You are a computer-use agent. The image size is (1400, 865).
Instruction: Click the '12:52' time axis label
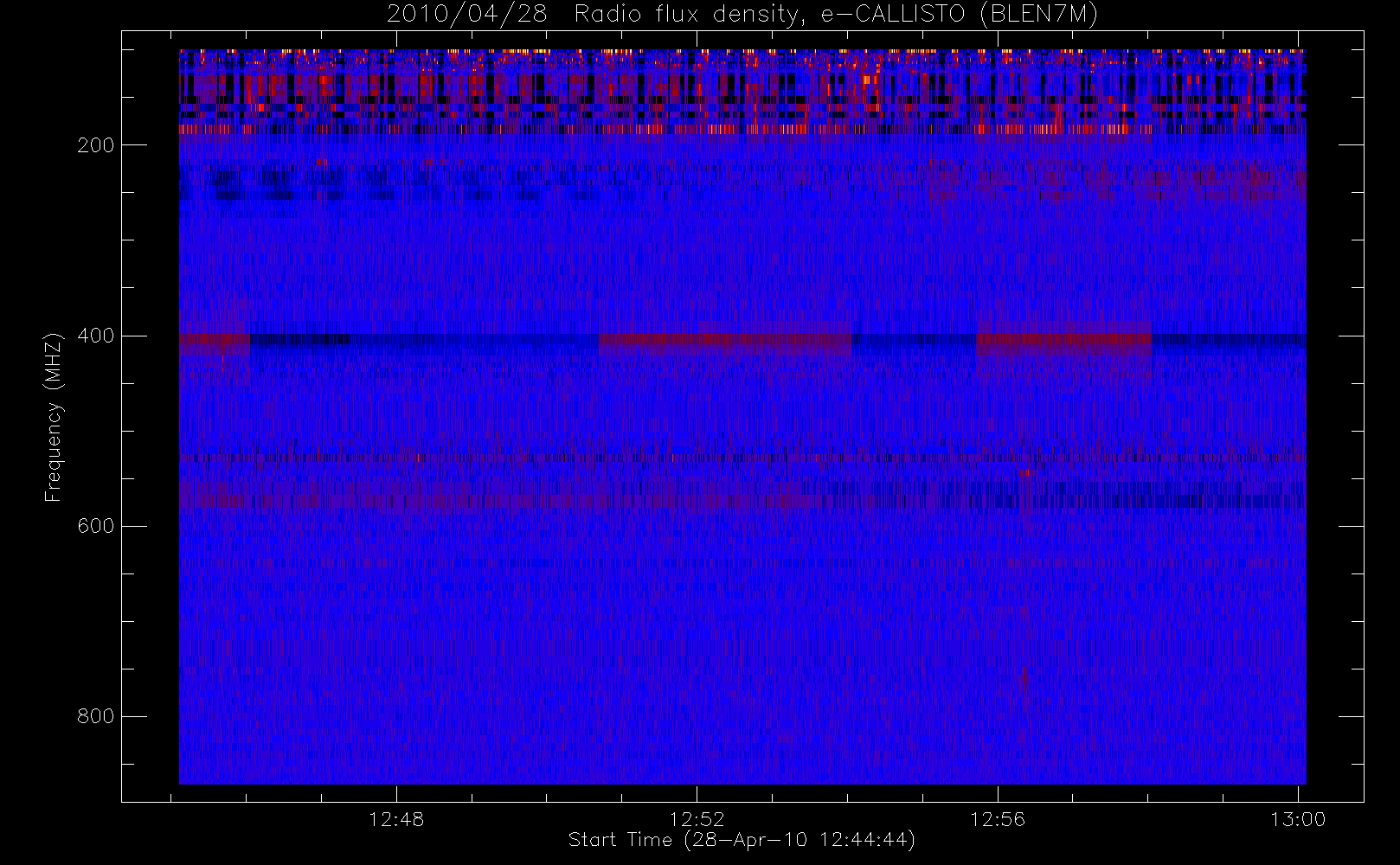coord(697,819)
